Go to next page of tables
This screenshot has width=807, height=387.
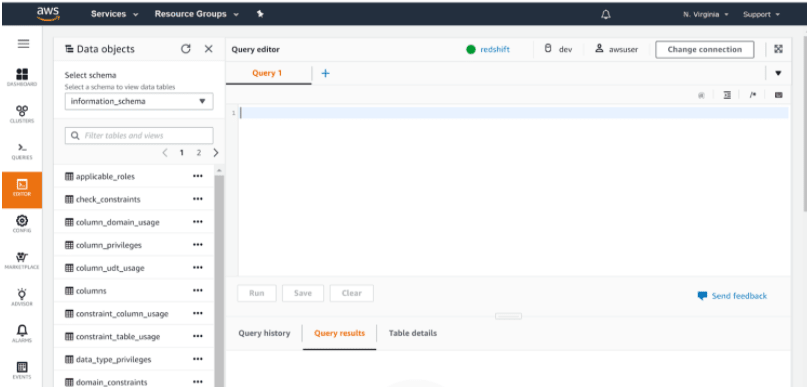tap(216, 153)
